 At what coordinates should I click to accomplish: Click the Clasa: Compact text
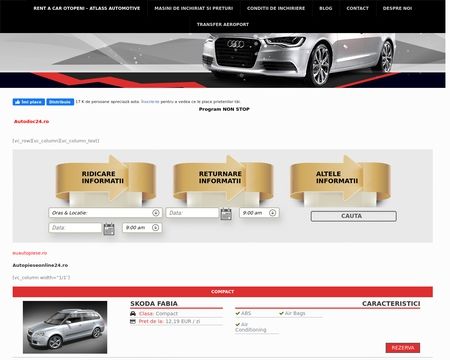(x=158, y=314)
